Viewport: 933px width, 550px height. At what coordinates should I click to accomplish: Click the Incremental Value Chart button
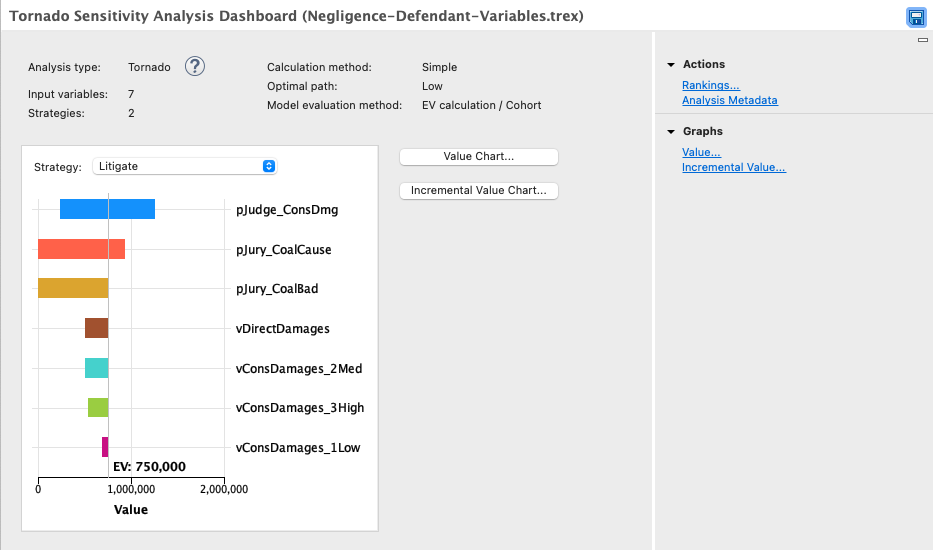pyautogui.click(x=478, y=190)
